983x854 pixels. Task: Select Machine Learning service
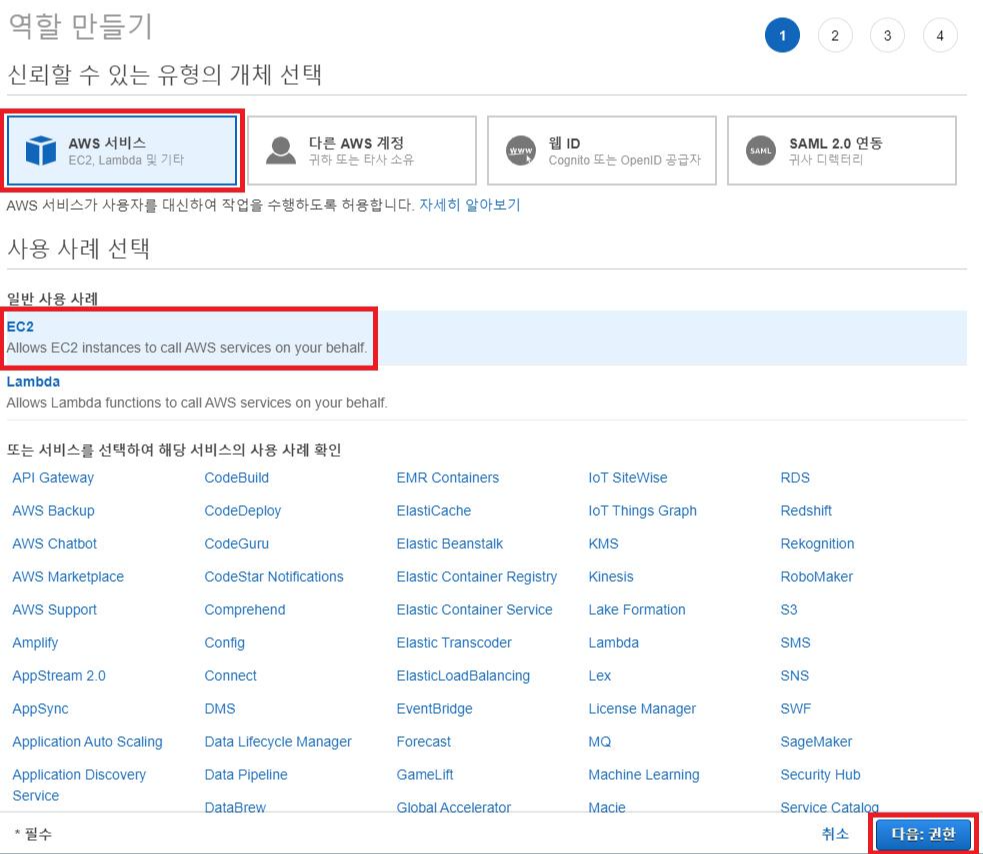(x=643, y=774)
